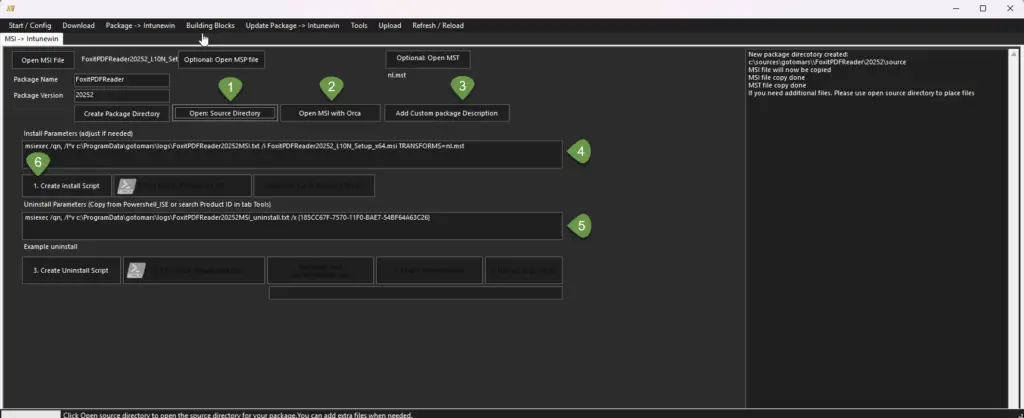Click the Package Version field showing 20252
1024x418 pixels.
tap(121, 95)
